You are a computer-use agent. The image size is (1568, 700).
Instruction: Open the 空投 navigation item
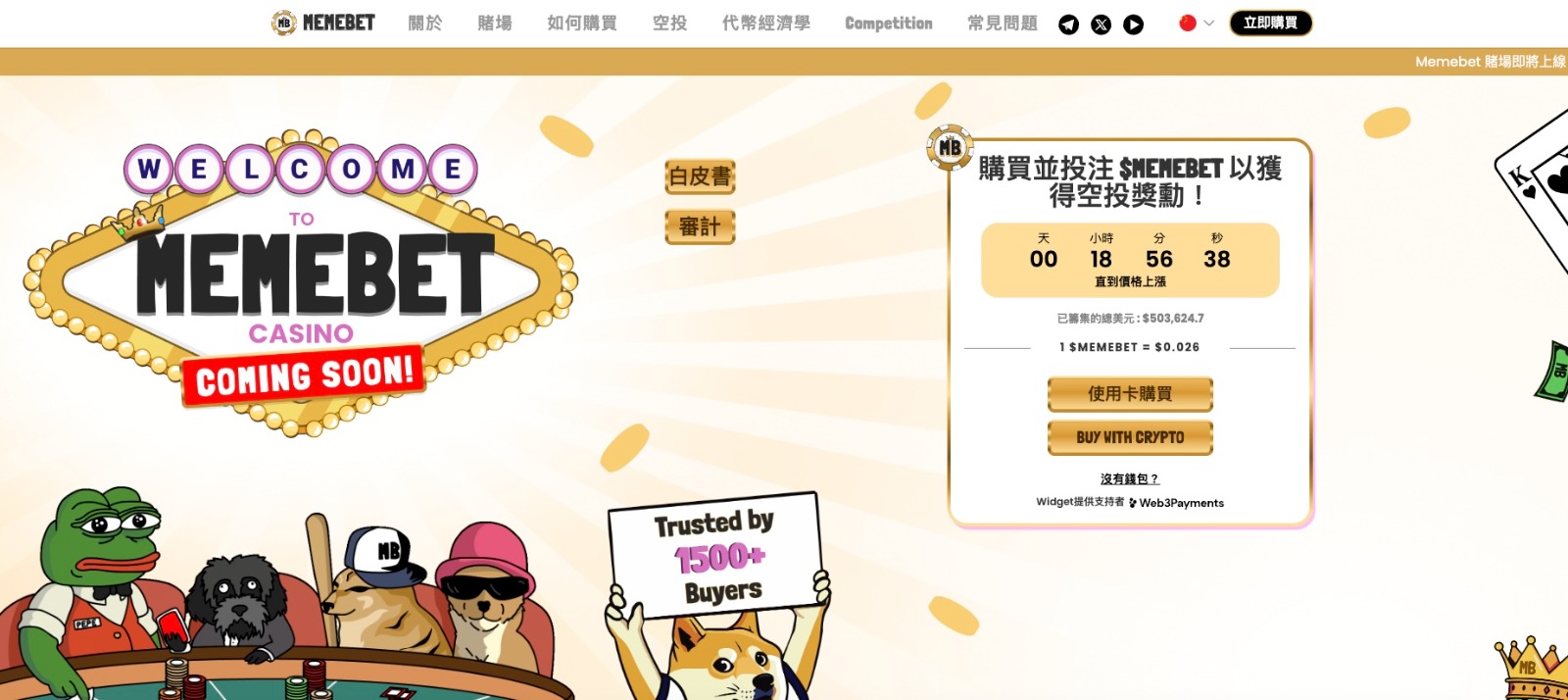[670, 23]
